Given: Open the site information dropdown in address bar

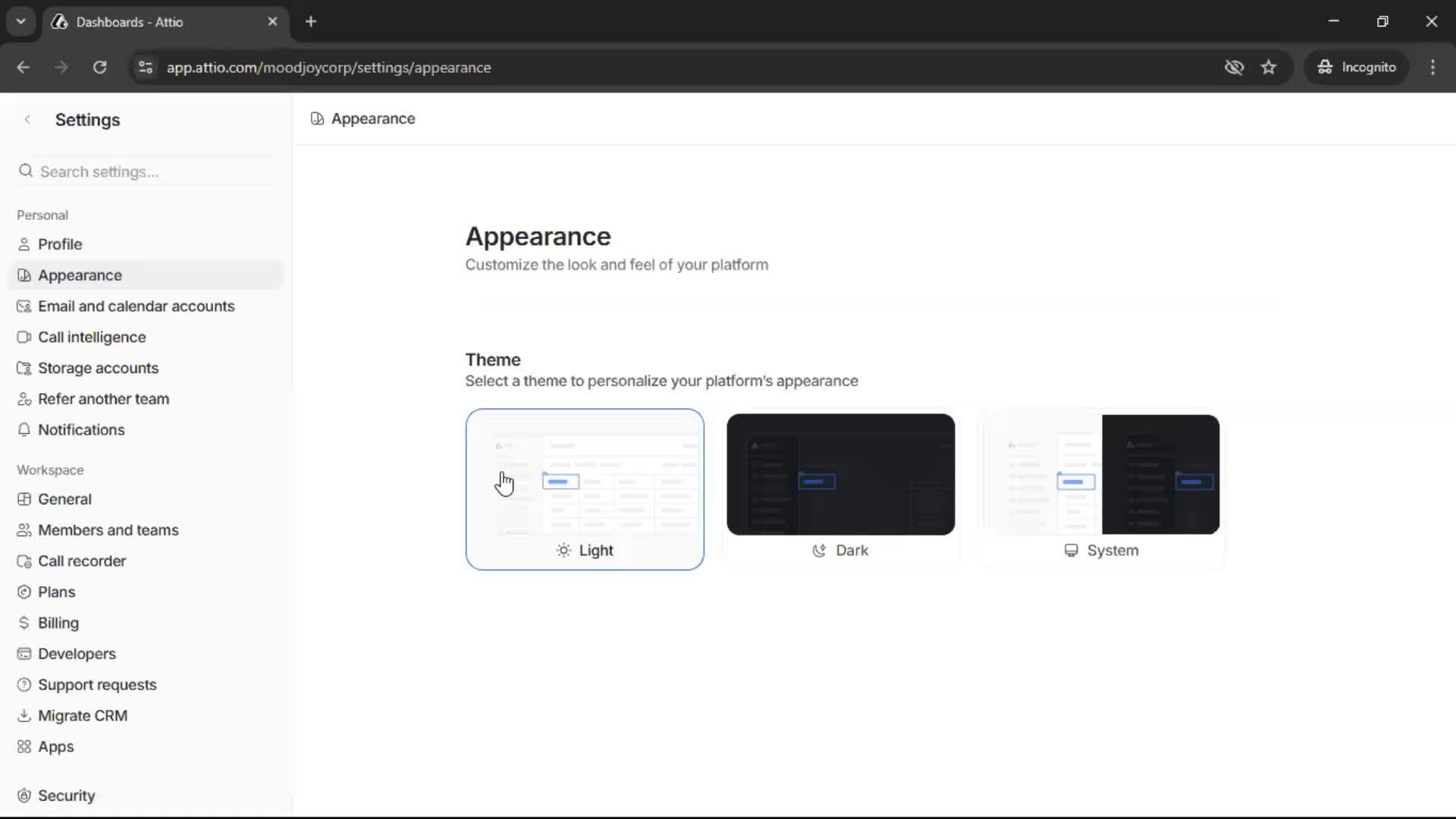Looking at the screenshot, I should point(145,67).
